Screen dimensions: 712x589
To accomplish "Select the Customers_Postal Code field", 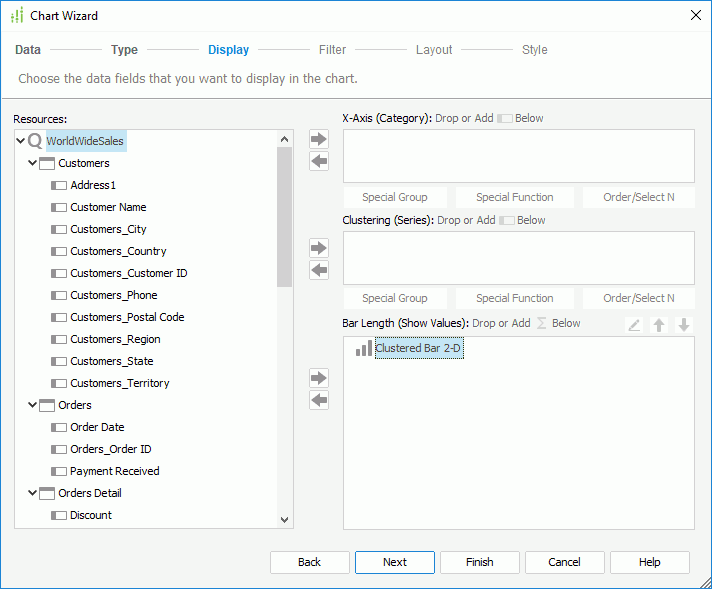I will point(127,317).
